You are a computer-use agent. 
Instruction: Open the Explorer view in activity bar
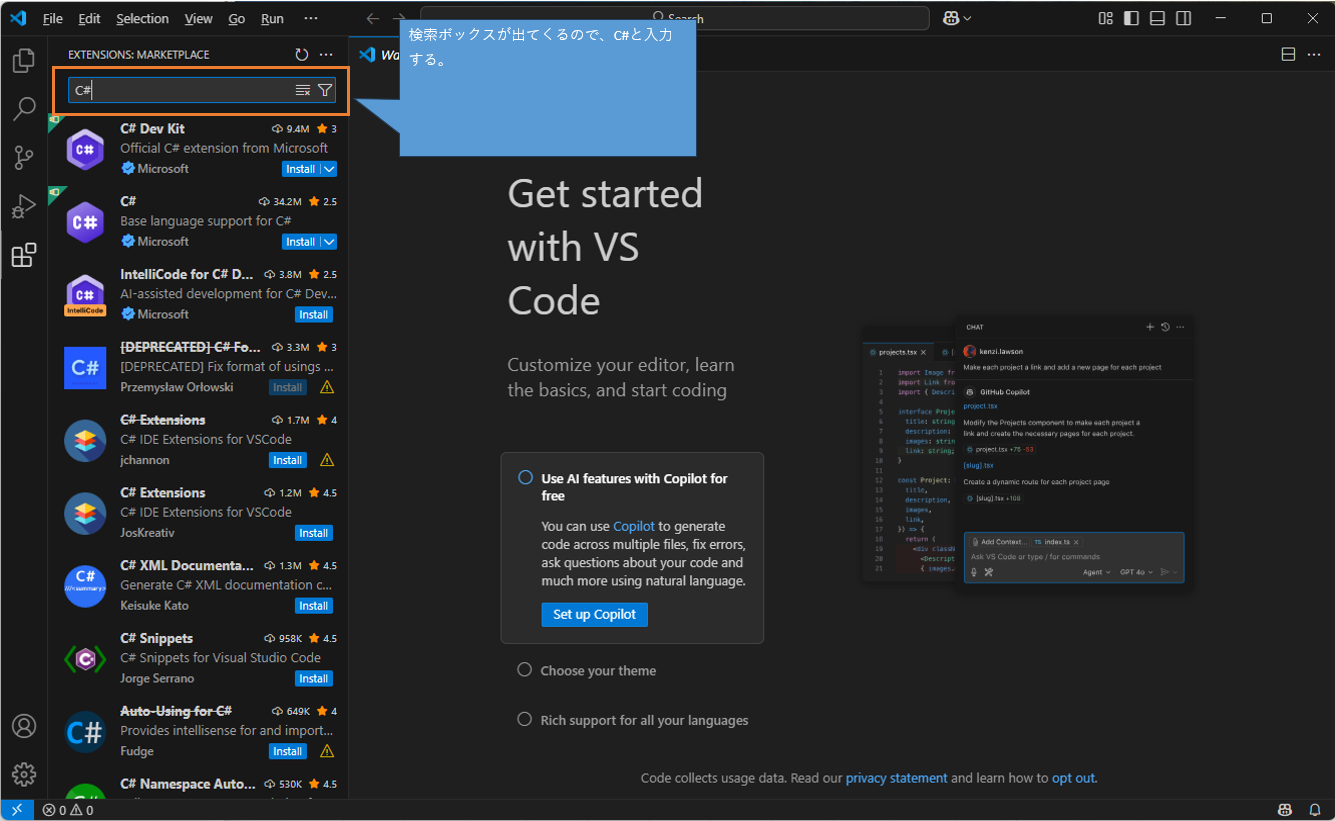click(x=24, y=62)
